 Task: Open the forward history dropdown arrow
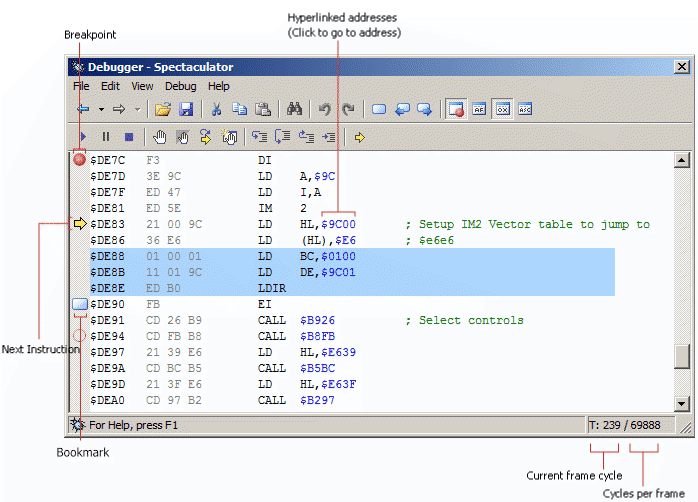pos(137,109)
